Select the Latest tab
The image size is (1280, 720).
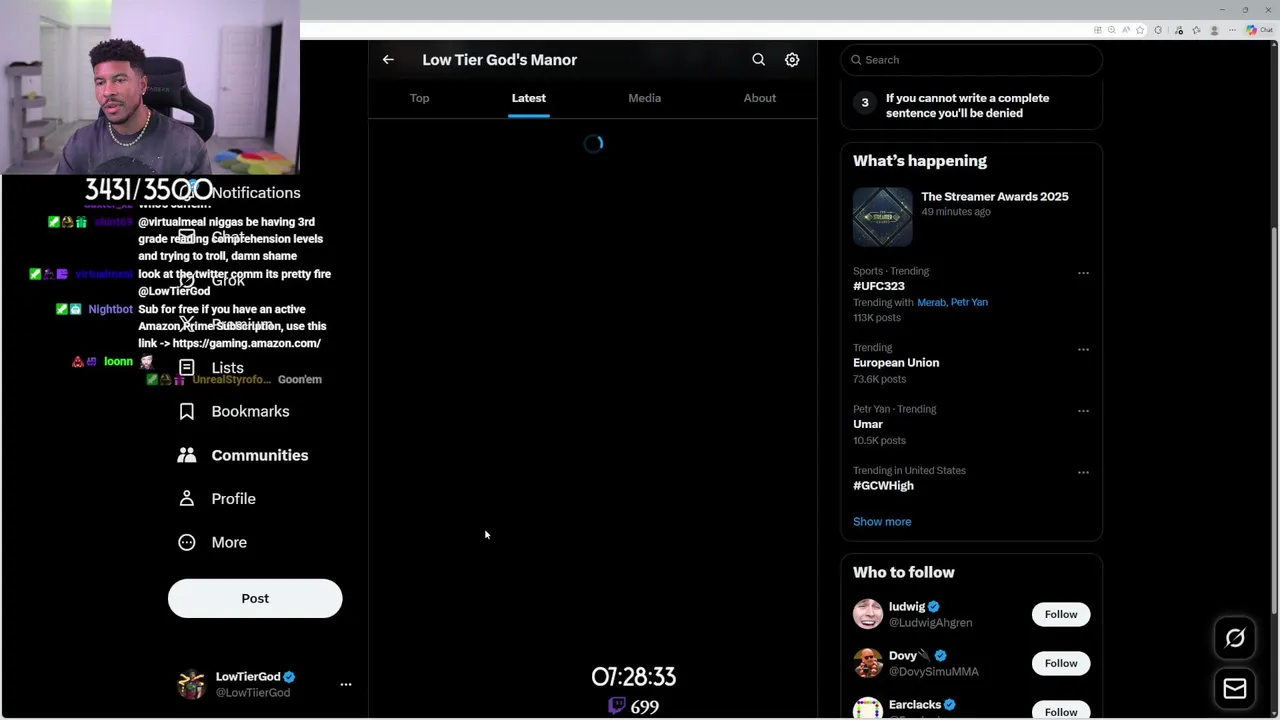pyautogui.click(x=529, y=98)
